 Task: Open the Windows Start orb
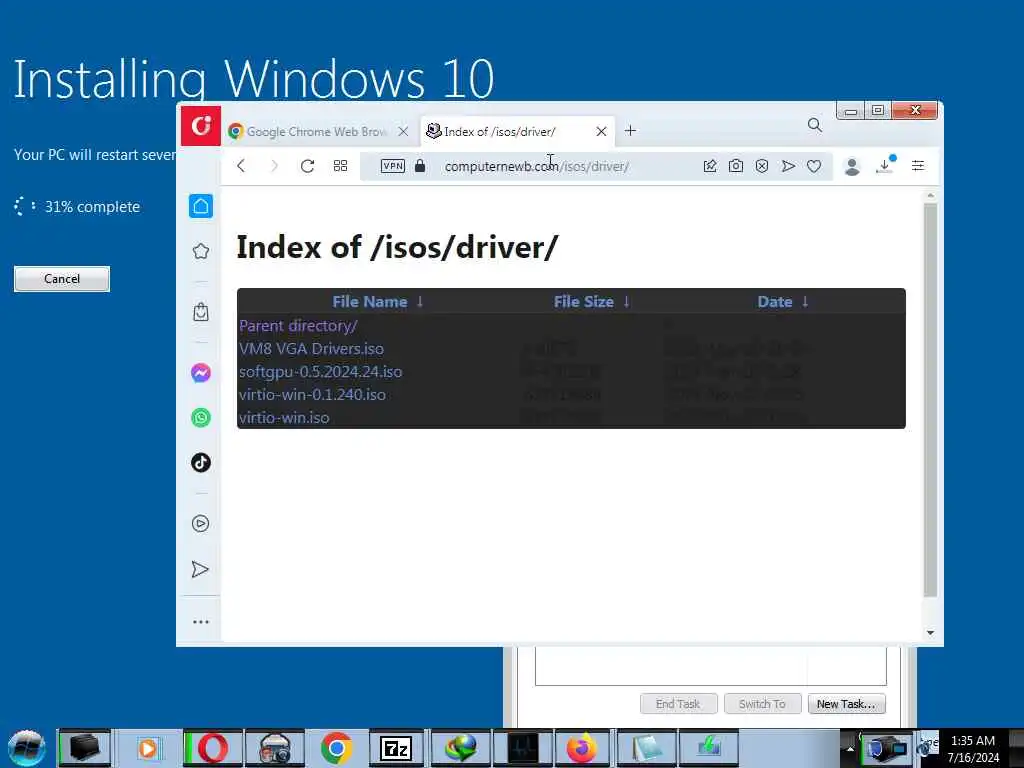[x=26, y=748]
